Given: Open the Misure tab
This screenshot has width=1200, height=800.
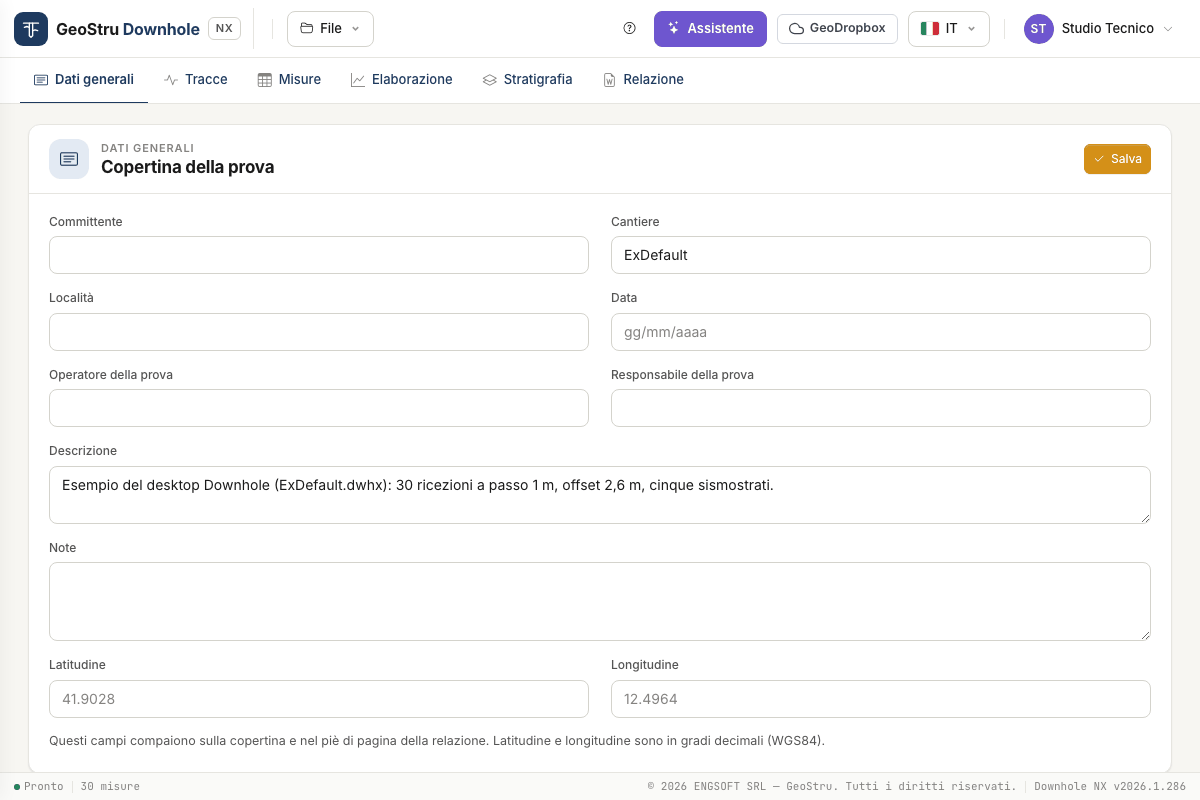Looking at the screenshot, I should coord(289,80).
